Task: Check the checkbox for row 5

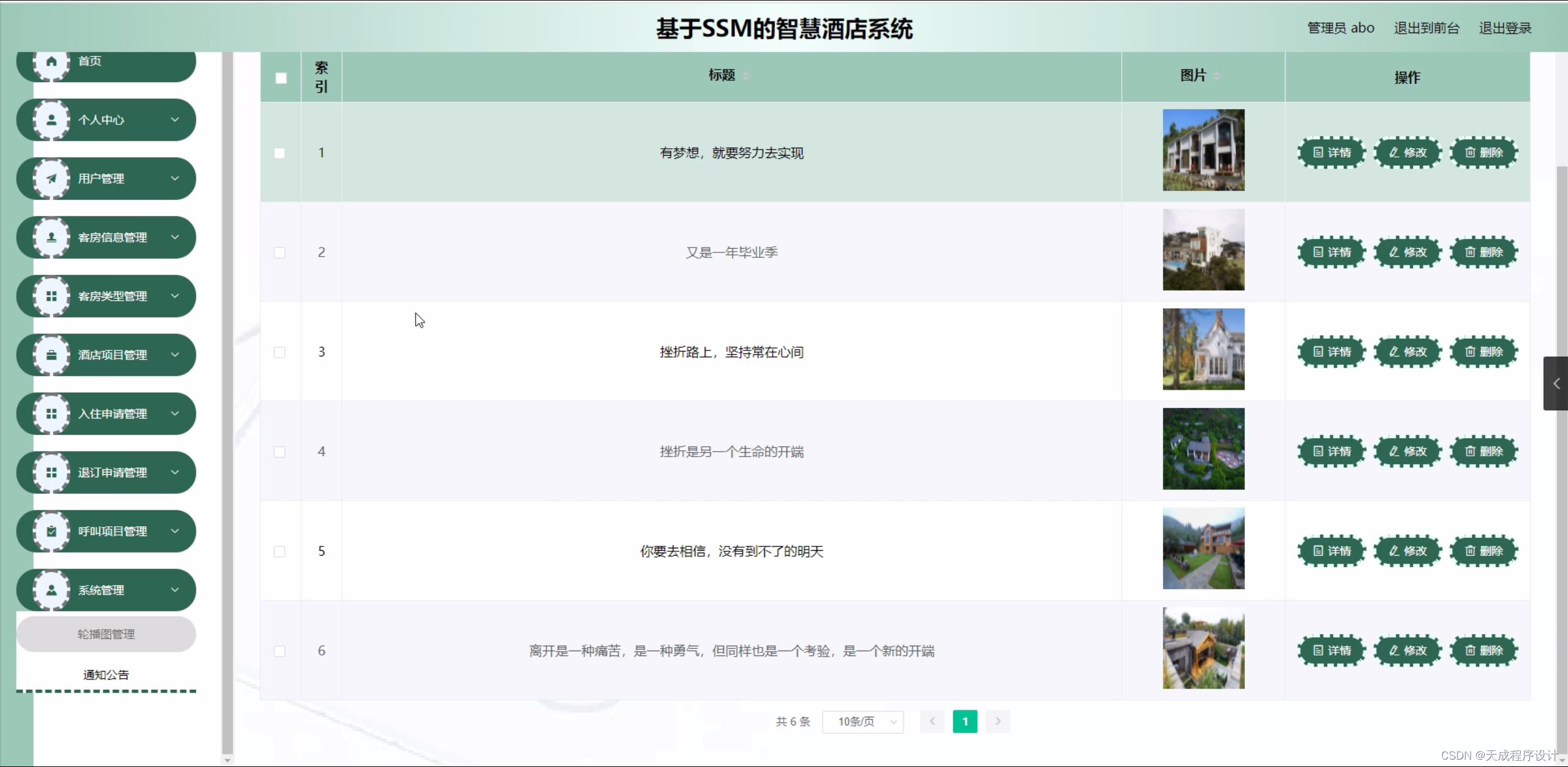Action: tap(280, 551)
